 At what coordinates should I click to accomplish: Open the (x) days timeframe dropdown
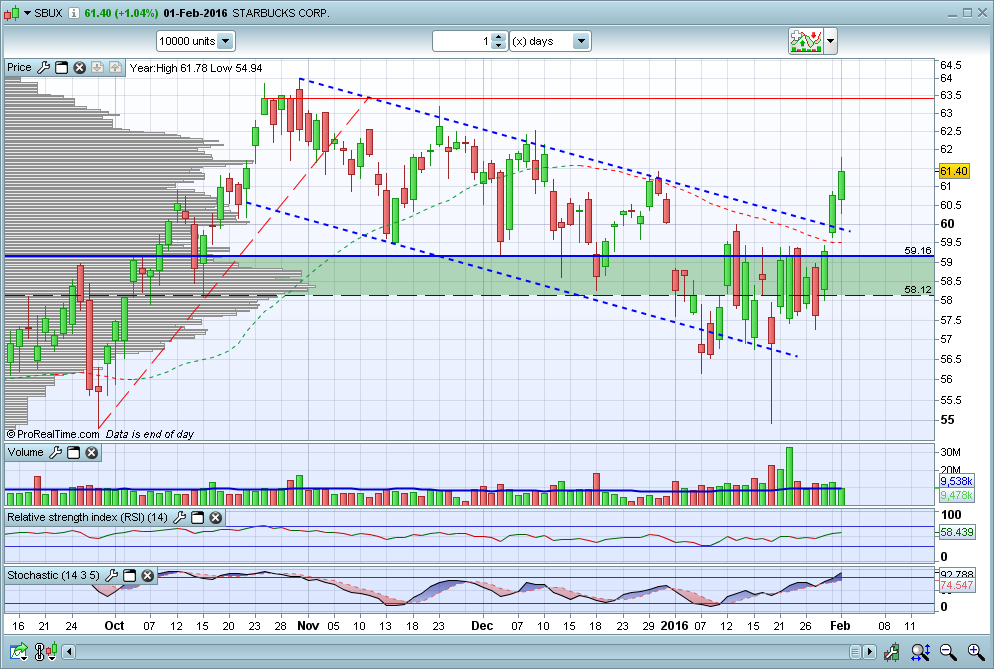point(581,41)
